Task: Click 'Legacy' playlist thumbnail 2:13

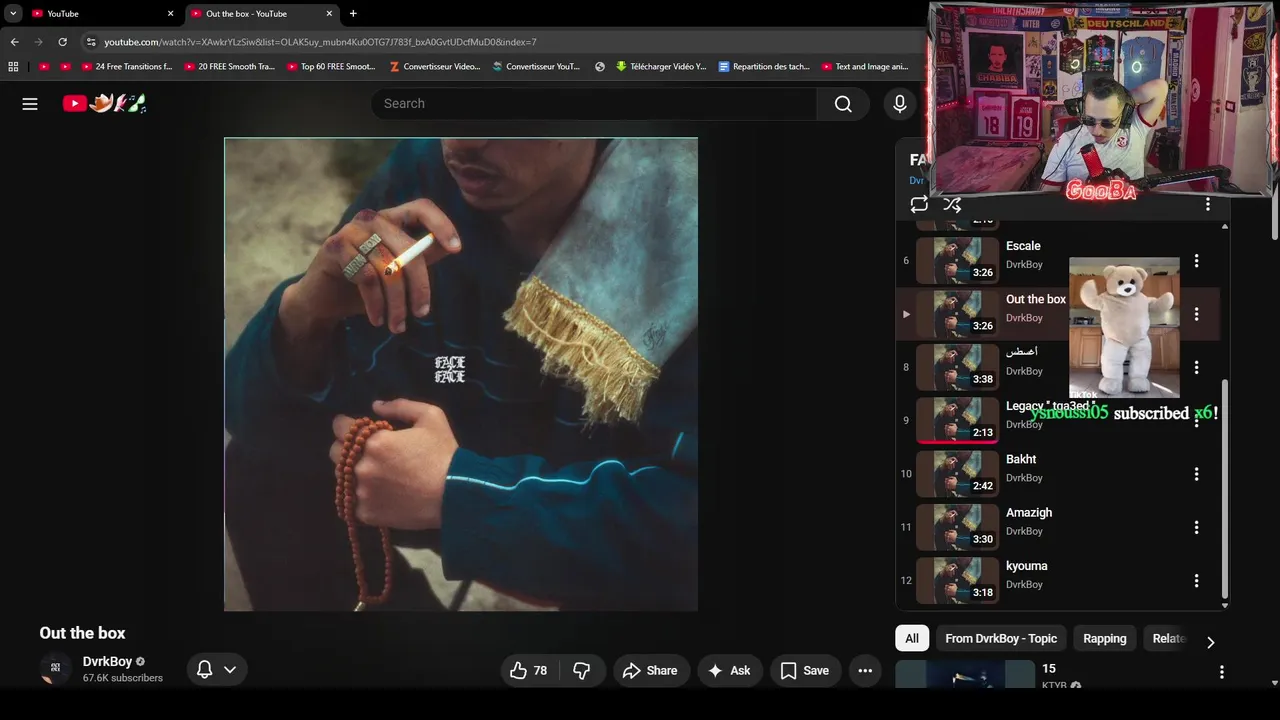Action: (958, 420)
